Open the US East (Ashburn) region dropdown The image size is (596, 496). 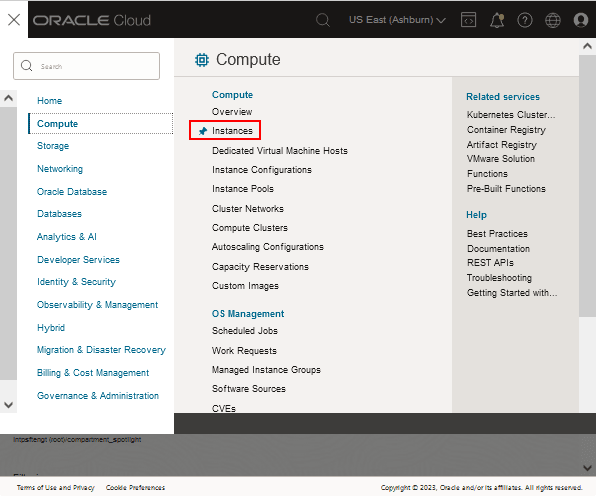(x=397, y=20)
